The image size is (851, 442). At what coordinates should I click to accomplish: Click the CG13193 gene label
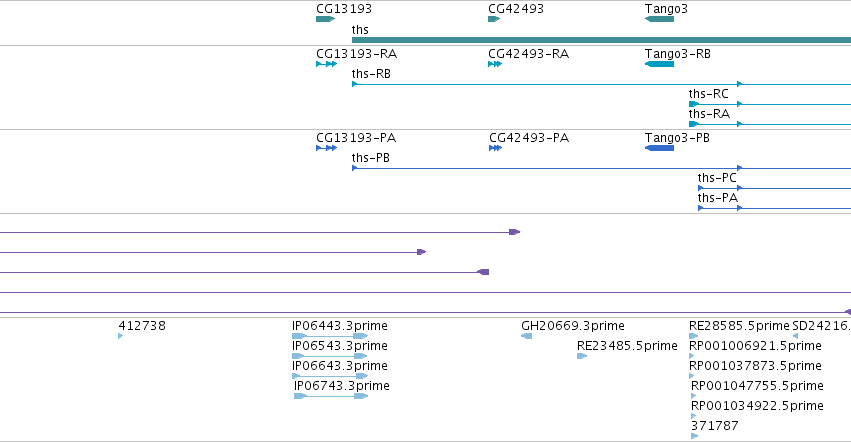coord(344,9)
